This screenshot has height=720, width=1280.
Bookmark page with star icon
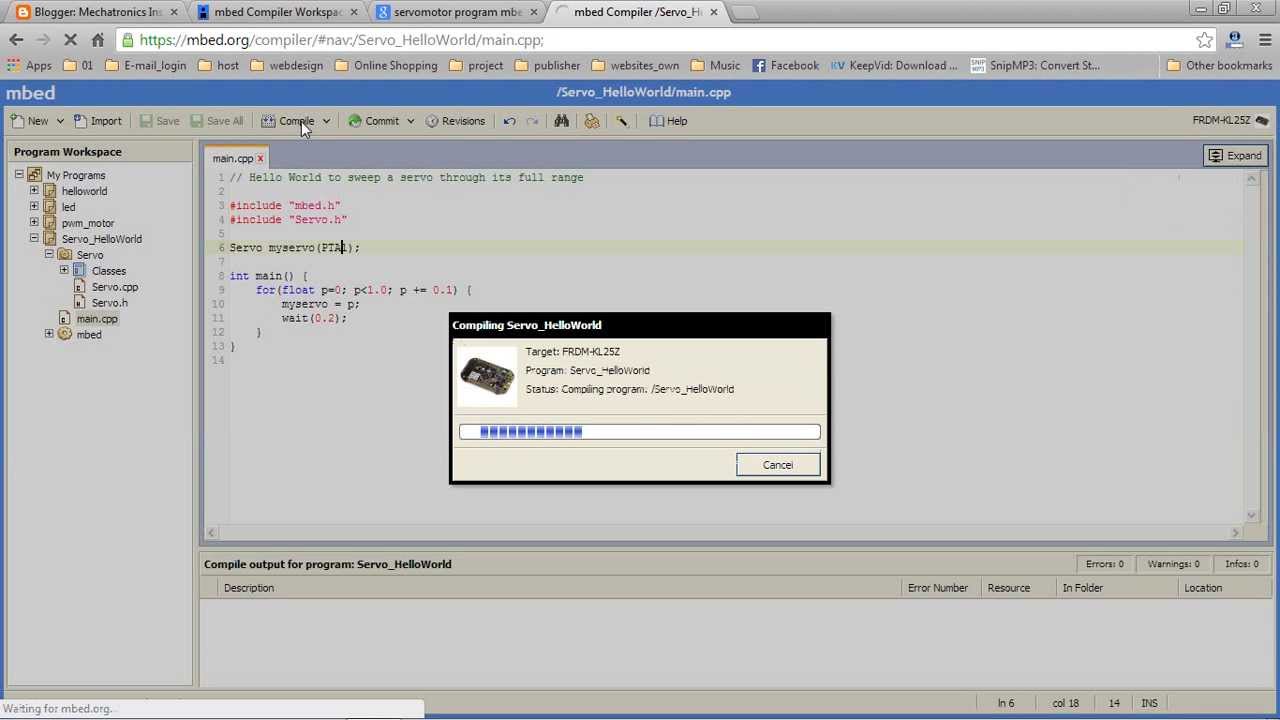point(1204,40)
